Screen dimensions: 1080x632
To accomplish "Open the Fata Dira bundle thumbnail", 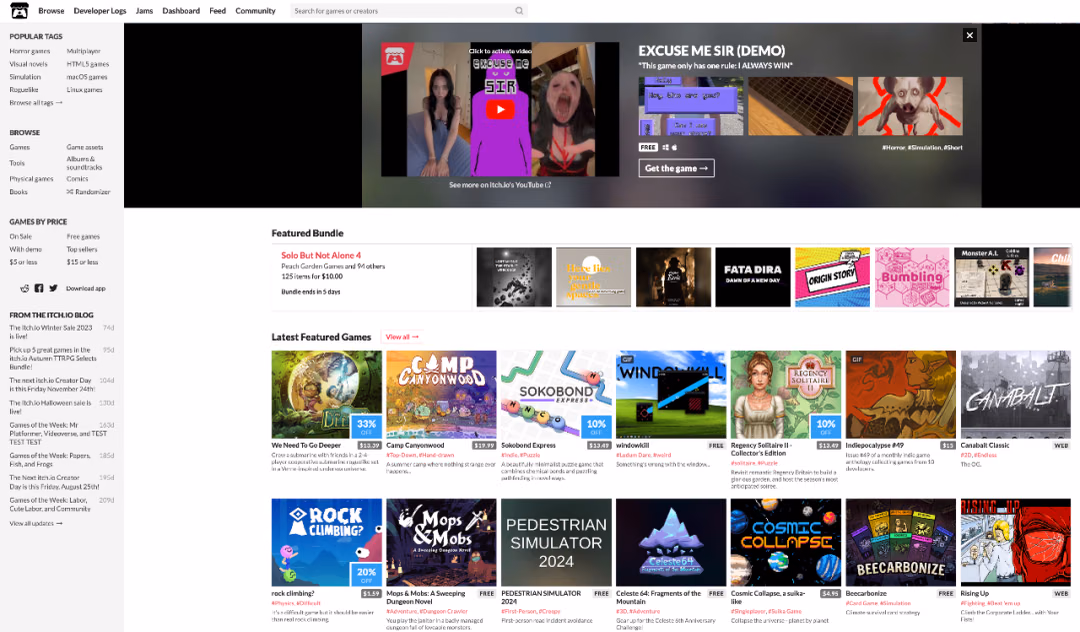I will (x=753, y=277).
